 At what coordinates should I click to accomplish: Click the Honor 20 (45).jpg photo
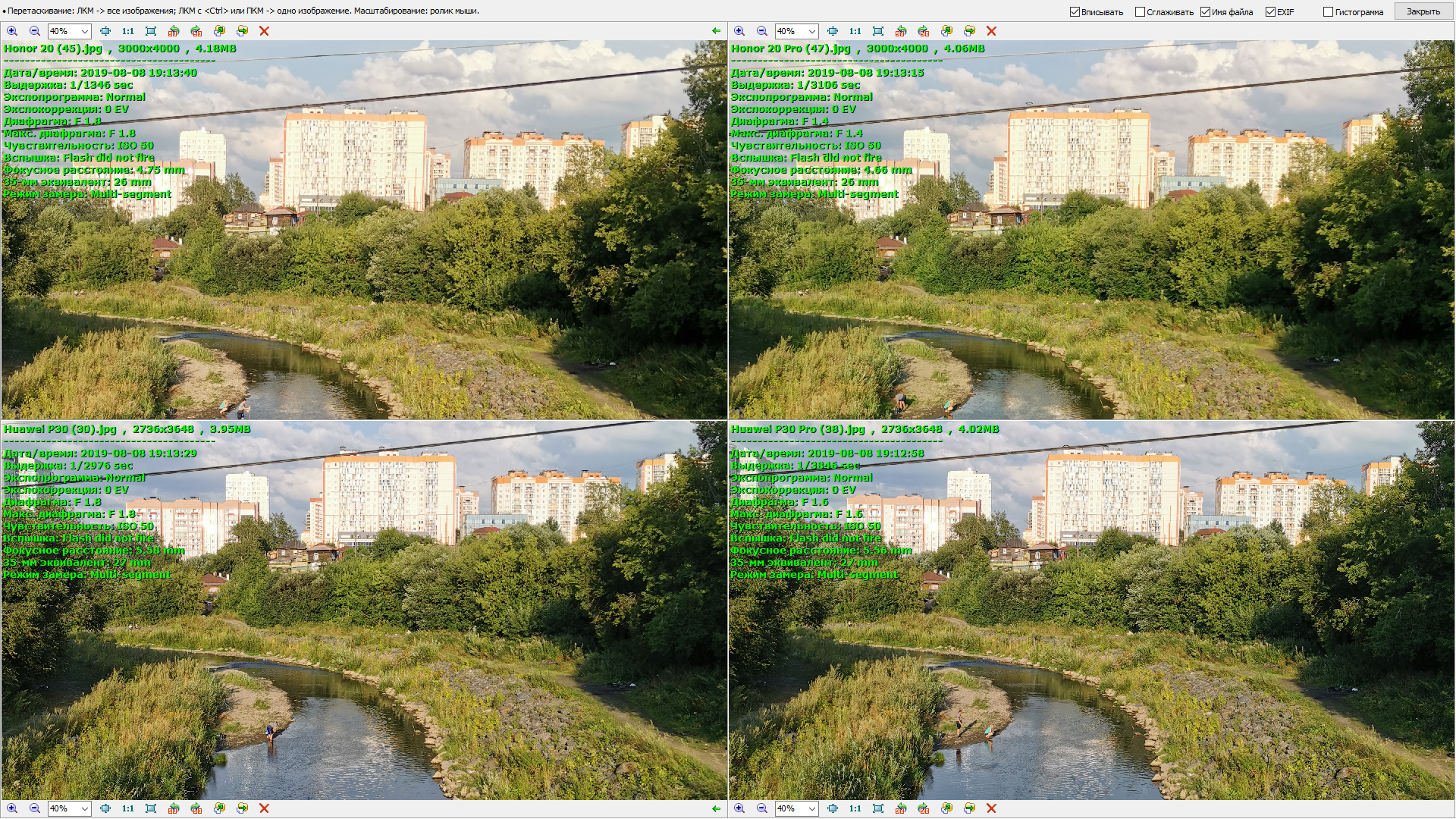[x=364, y=230]
